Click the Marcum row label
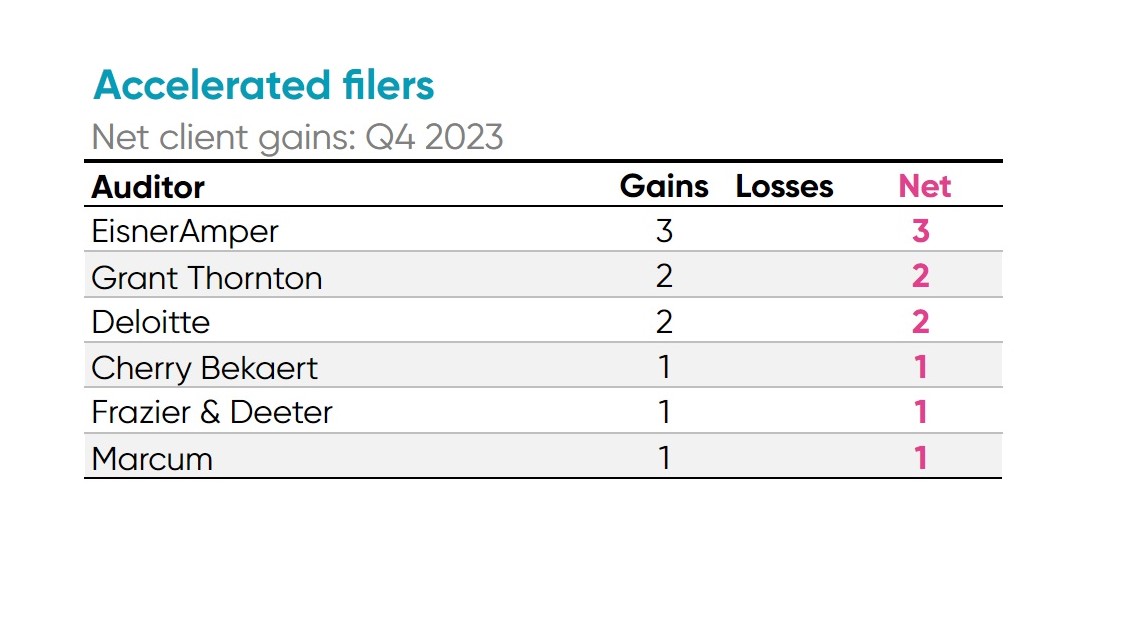The width and height of the screenshot is (1128, 626). pos(152,459)
